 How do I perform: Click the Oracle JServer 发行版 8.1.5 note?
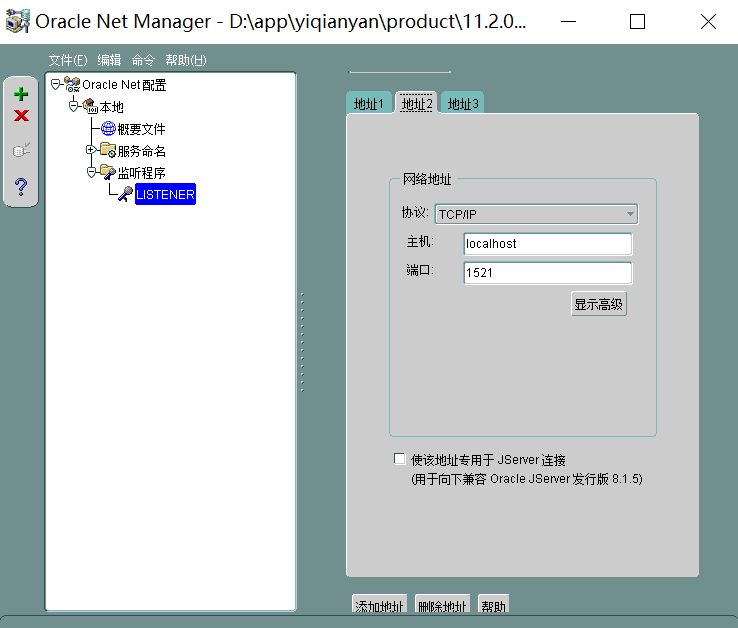pos(527,479)
